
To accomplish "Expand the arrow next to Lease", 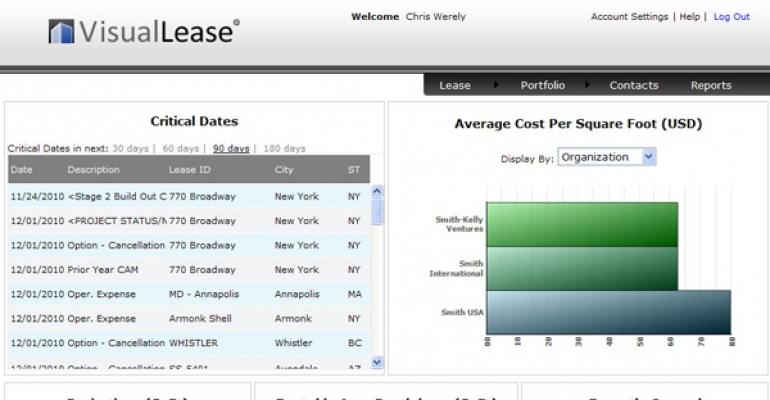I will coord(496,84).
